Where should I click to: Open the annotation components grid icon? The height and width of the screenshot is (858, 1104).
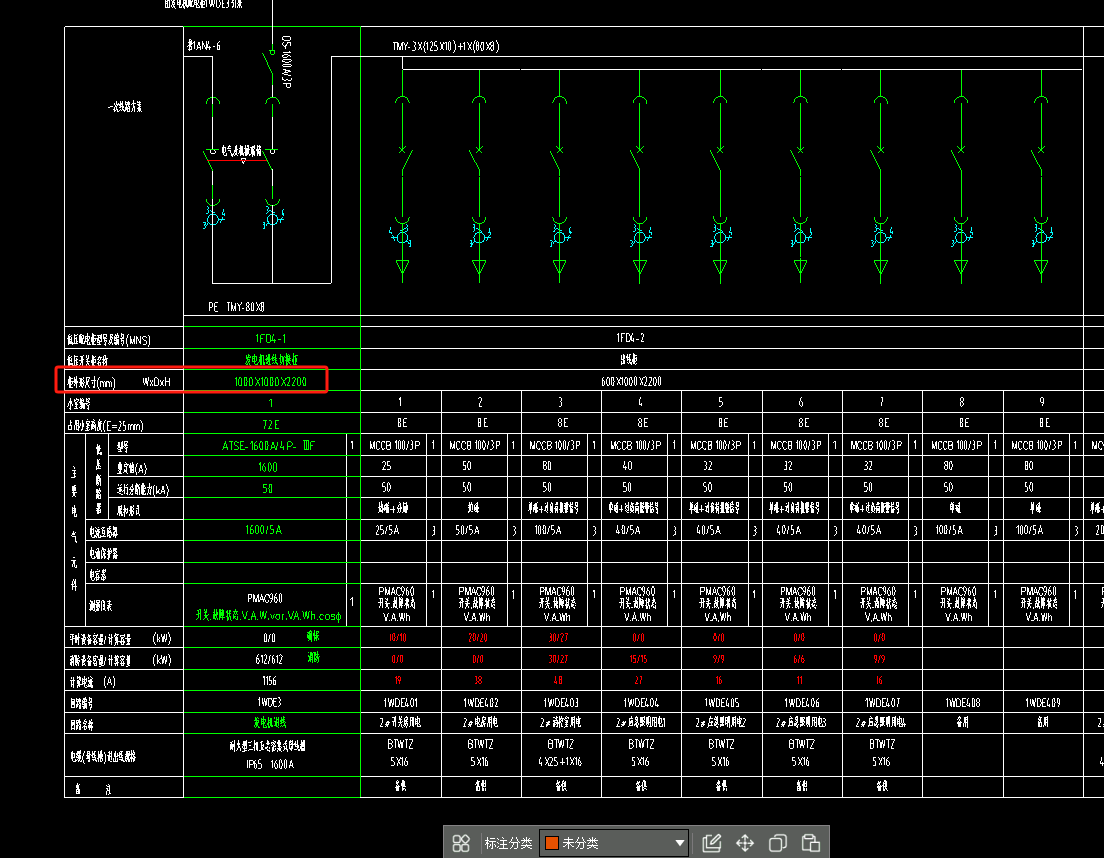(x=460, y=843)
